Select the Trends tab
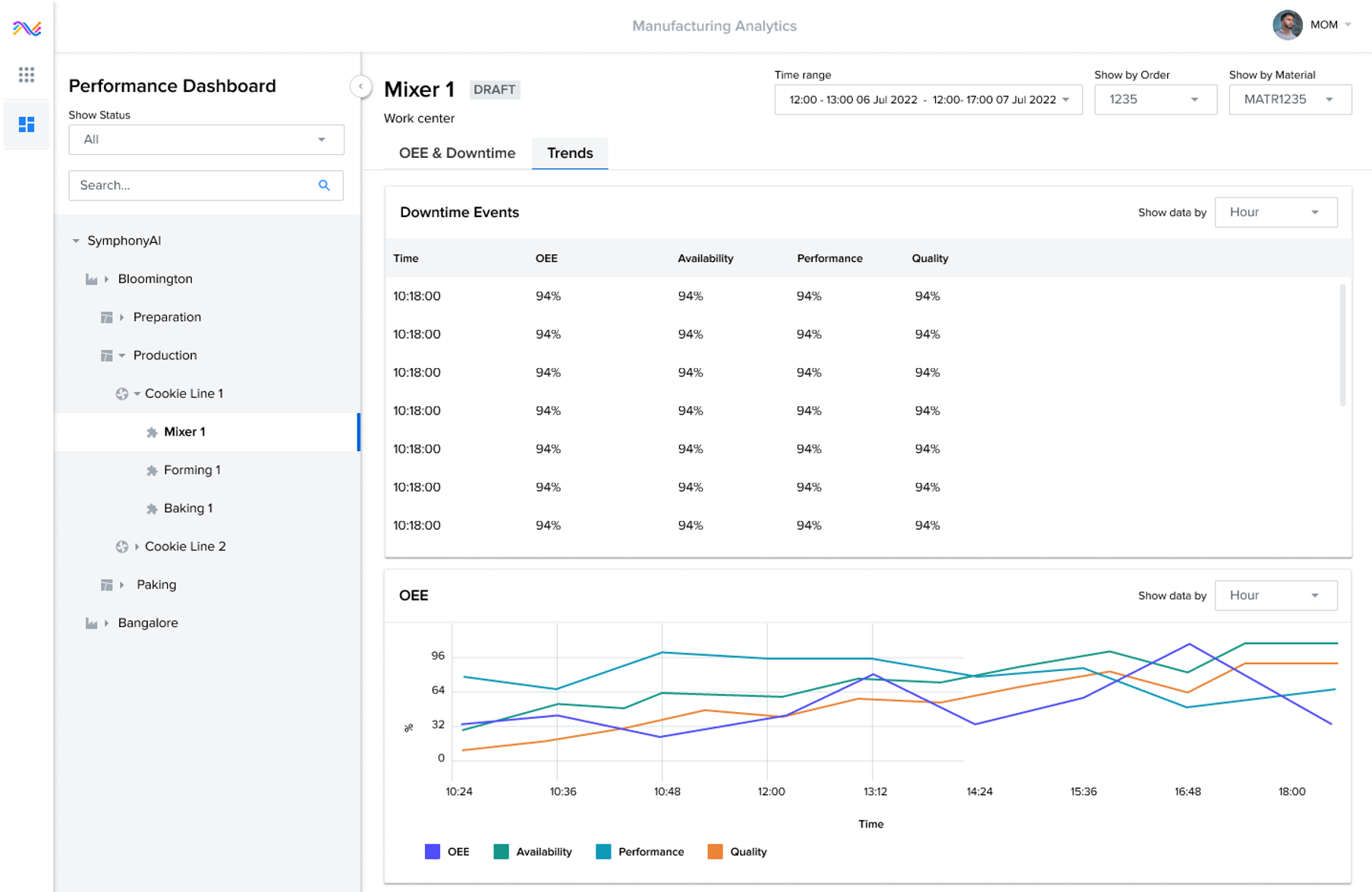Image resolution: width=1372 pixels, height=892 pixels. (x=570, y=153)
